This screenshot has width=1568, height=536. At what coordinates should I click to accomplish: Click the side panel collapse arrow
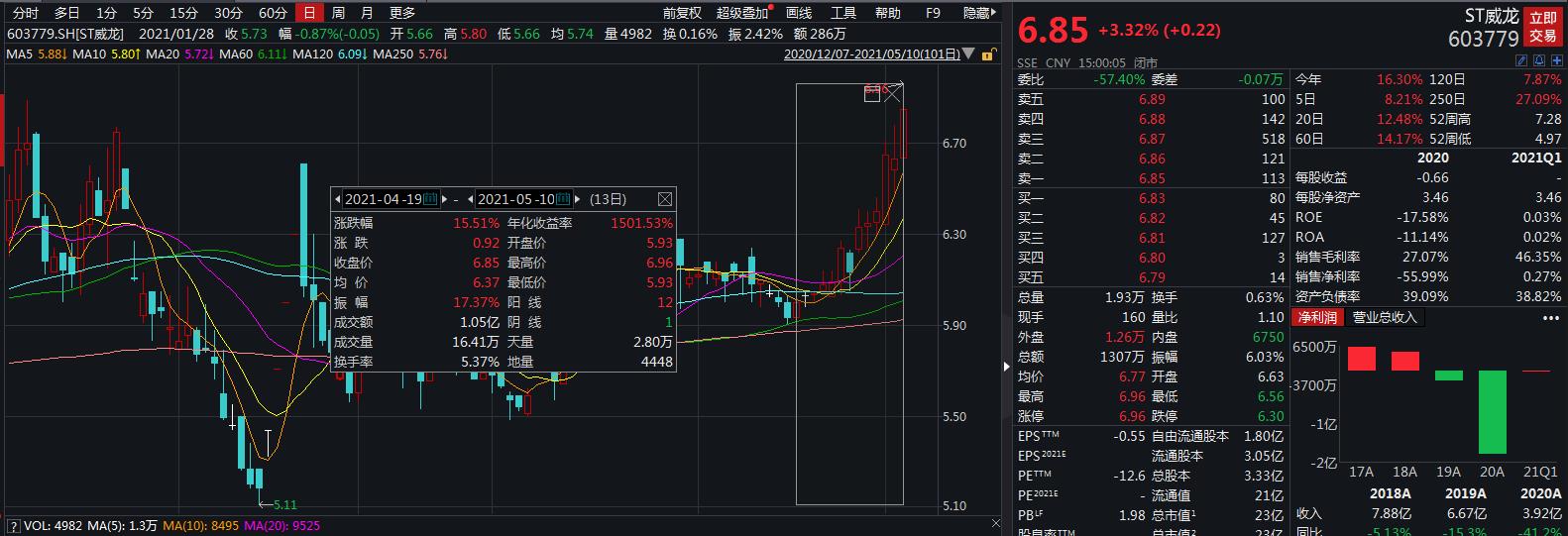[x=1007, y=367]
